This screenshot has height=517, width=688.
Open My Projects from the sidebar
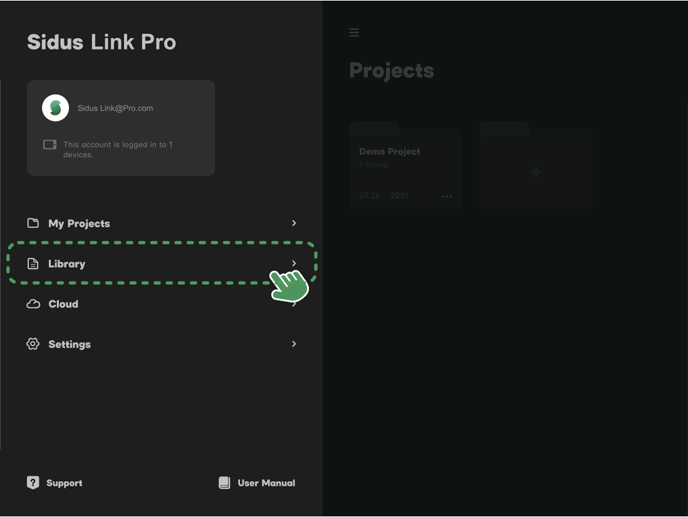pyautogui.click(x=161, y=223)
